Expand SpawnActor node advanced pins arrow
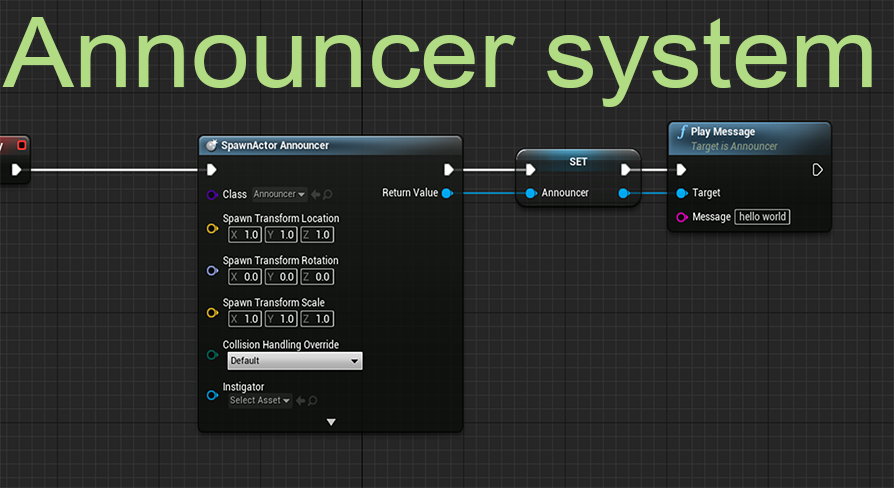The width and height of the screenshot is (894, 488). click(331, 422)
